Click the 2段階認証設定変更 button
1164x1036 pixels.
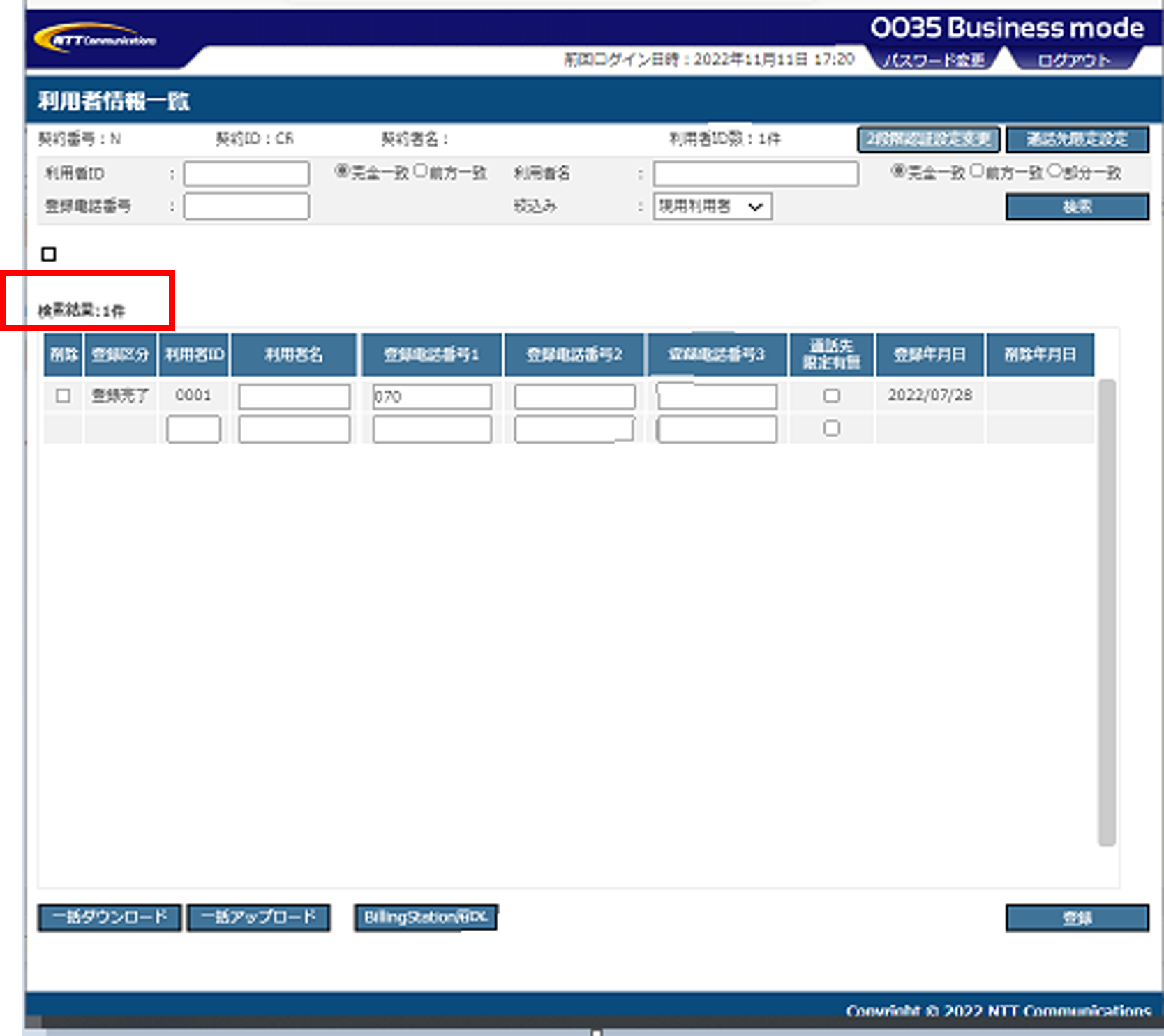[928, 140]
